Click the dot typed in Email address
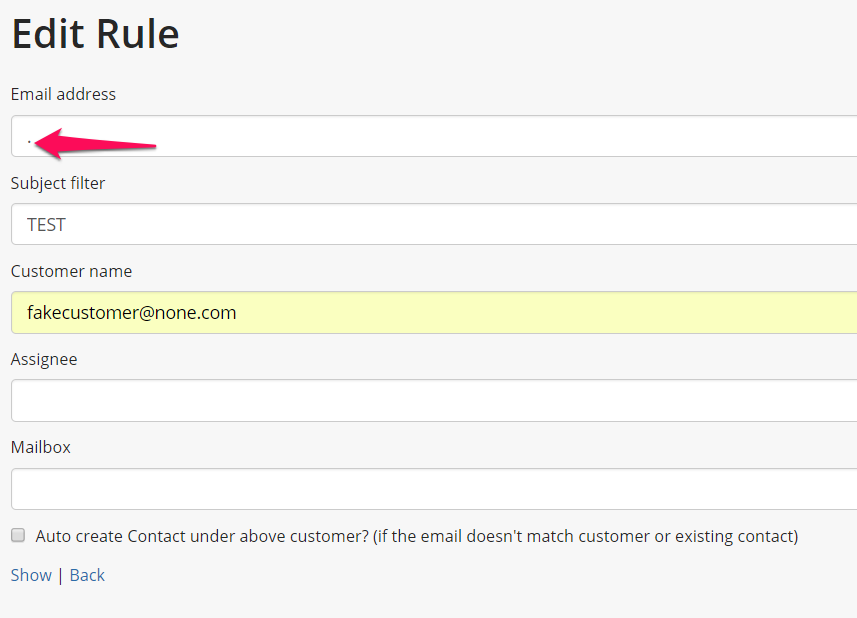 [29, 140]
